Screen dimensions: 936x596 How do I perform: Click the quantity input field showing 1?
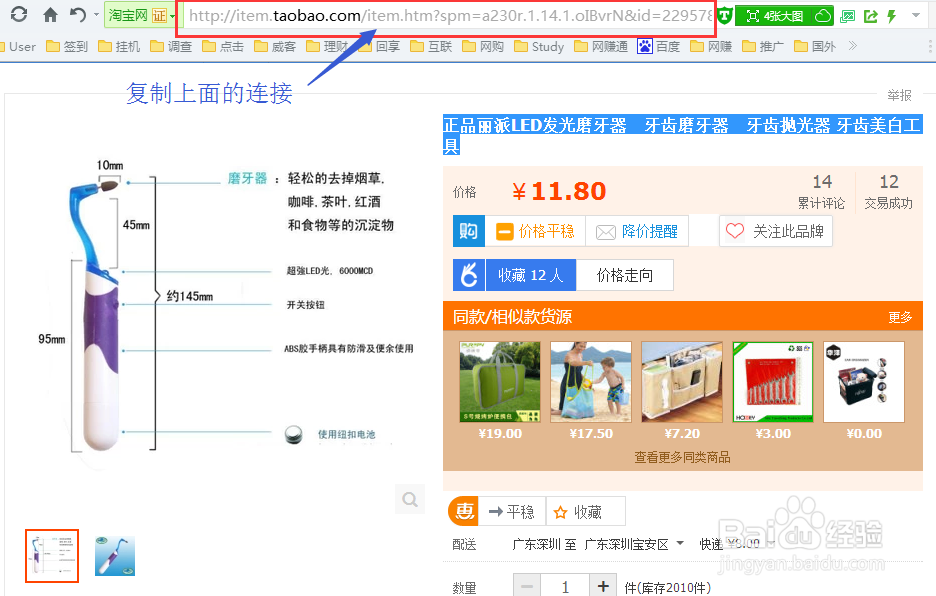[x=565, y=586]
